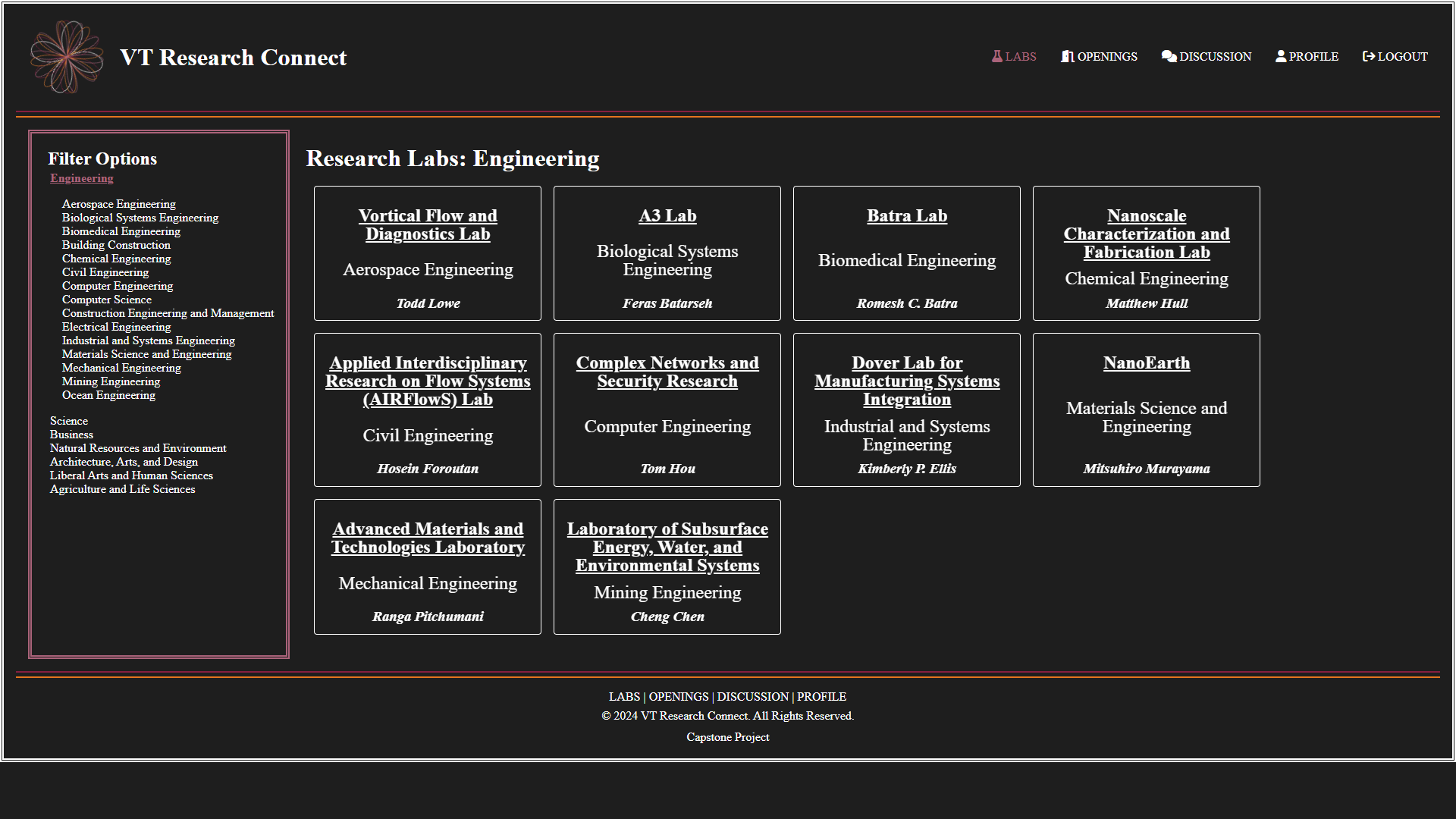Go to DISCUSSION in the footer

coord(753,697)
